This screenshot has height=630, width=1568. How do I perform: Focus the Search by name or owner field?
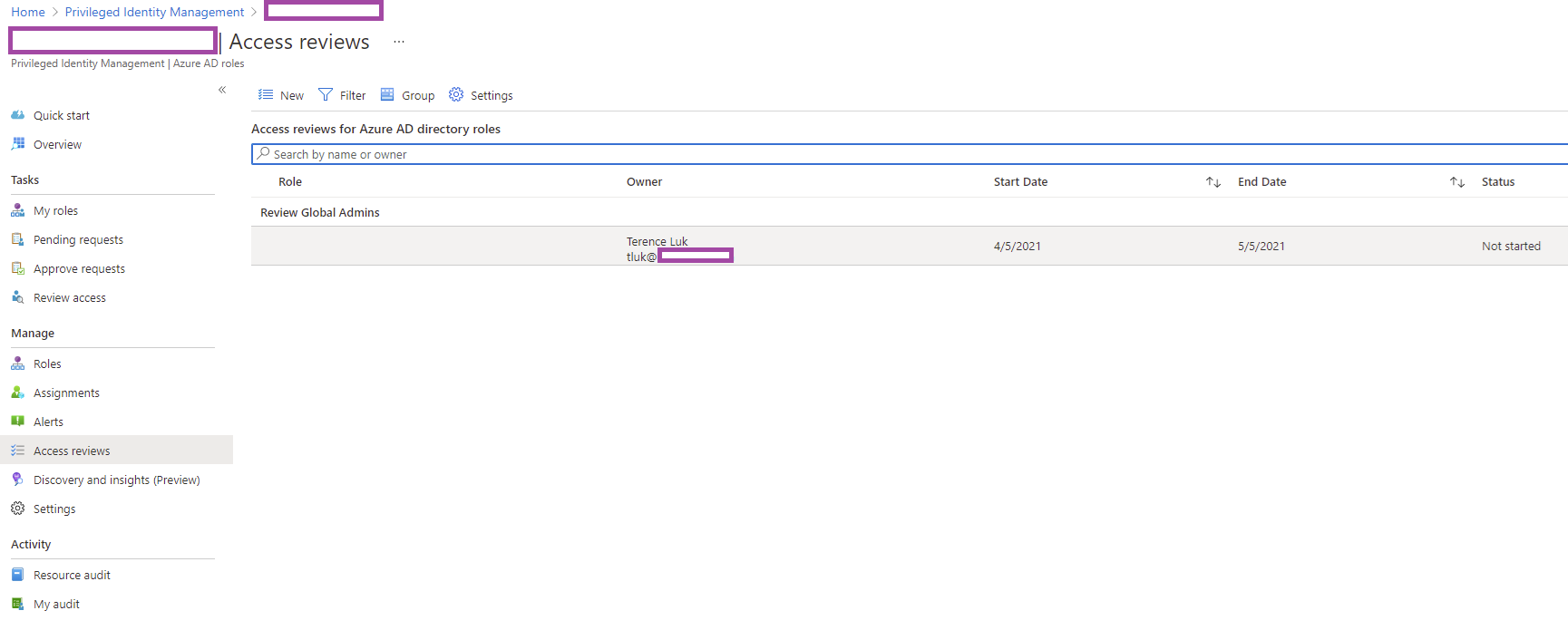(x=910, y=154)
